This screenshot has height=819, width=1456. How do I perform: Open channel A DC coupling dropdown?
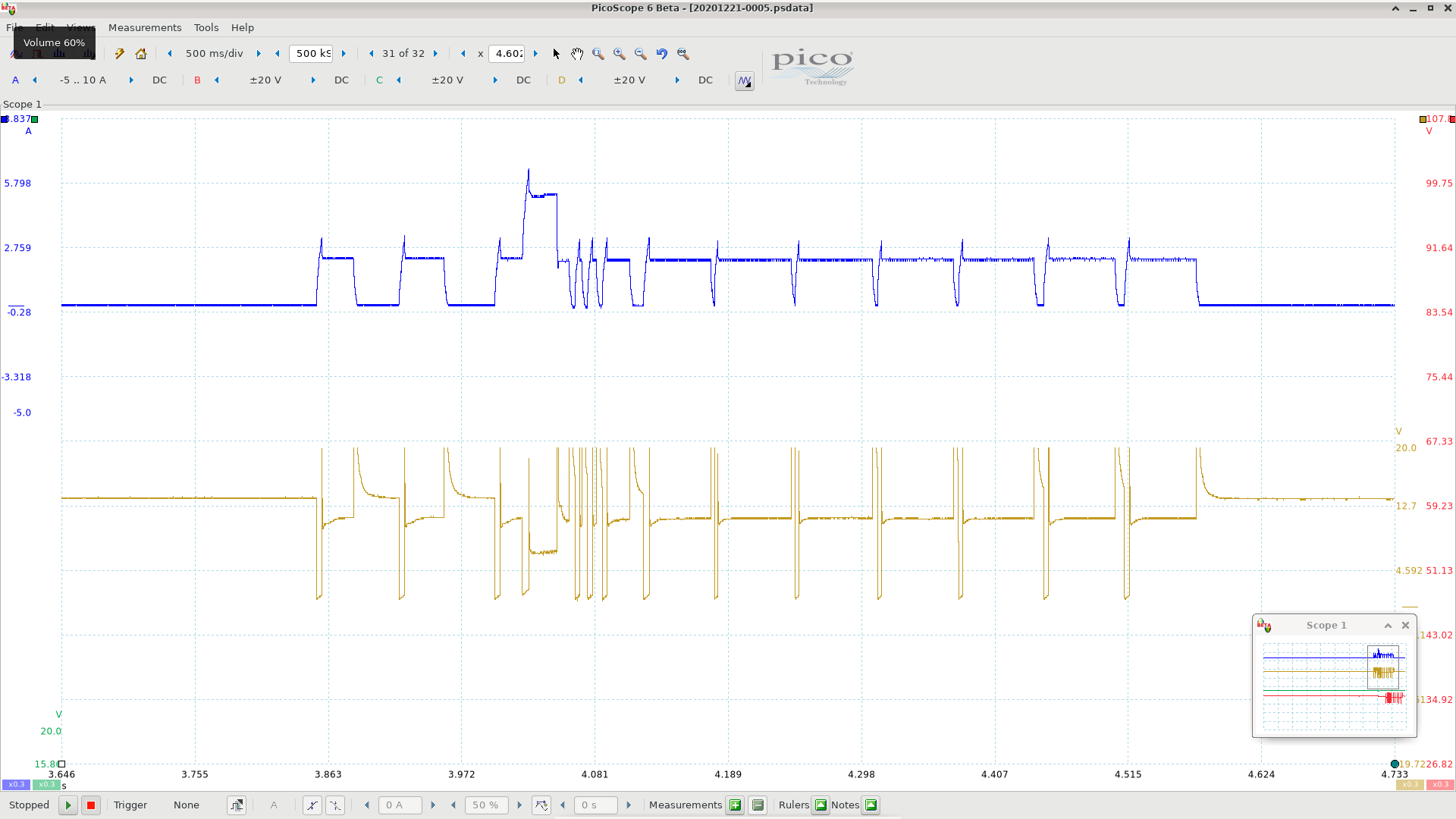point(159,80)
